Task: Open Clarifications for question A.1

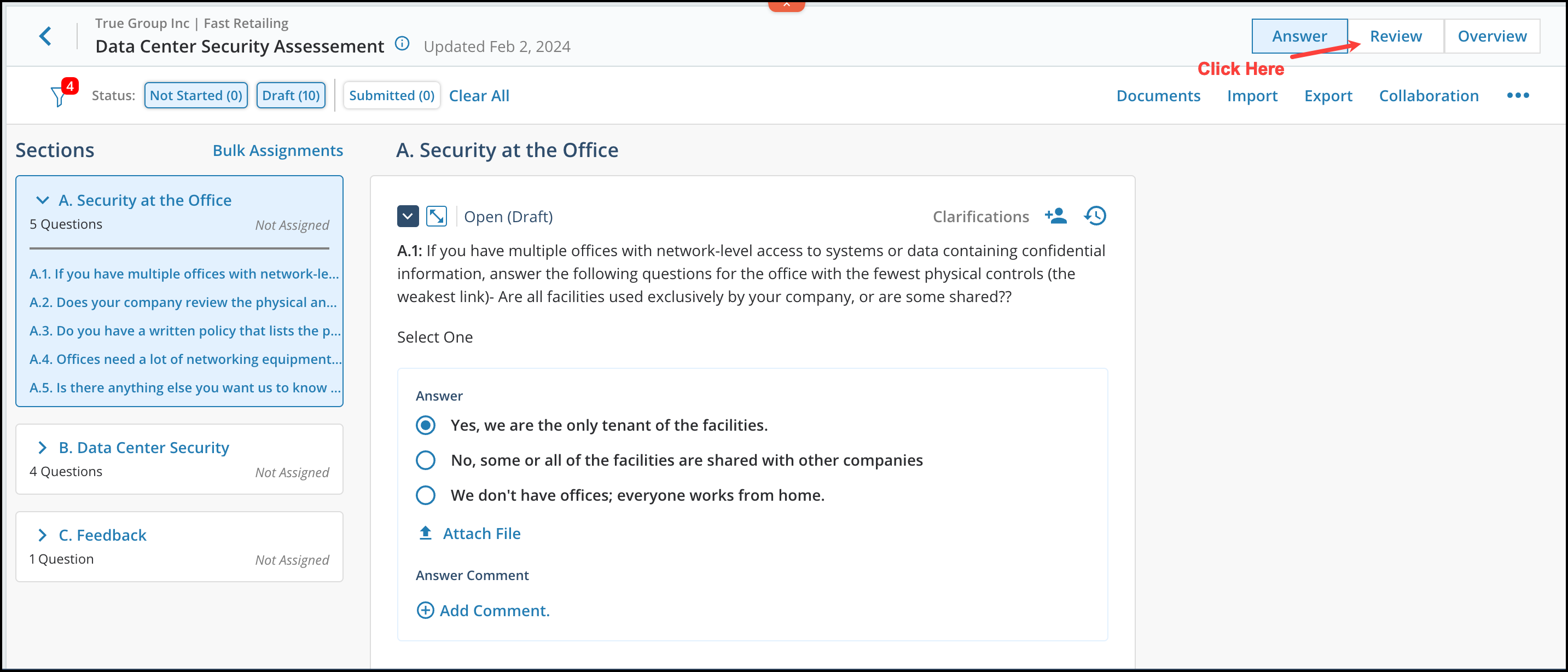Action: 980,217
